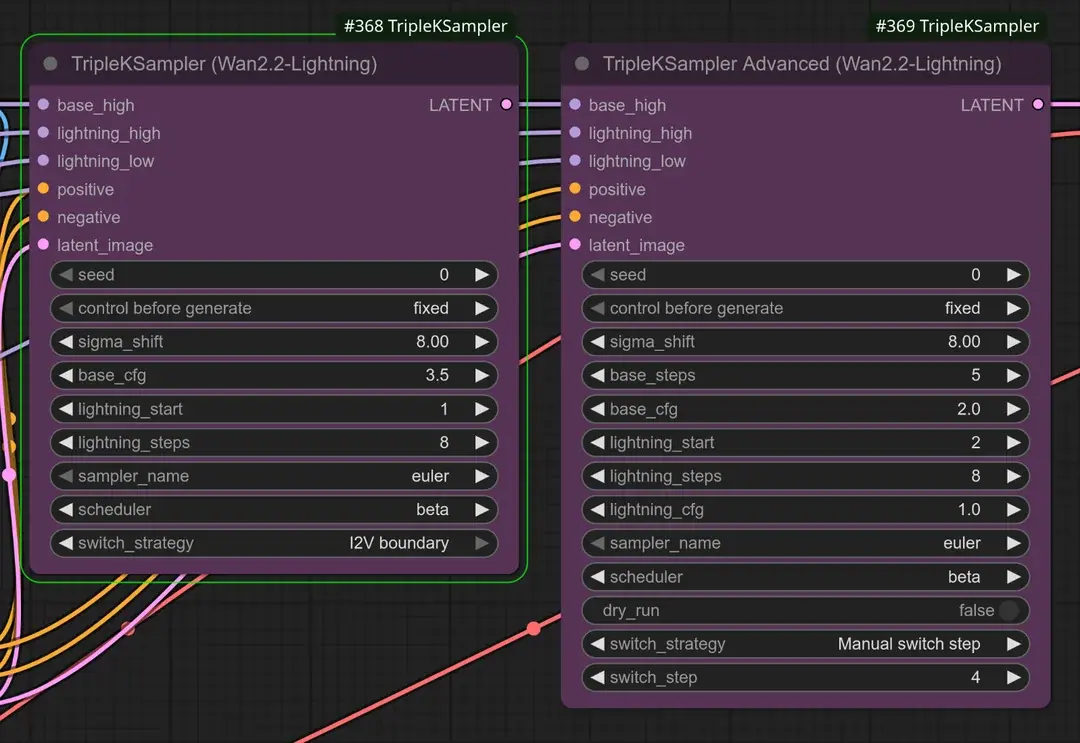Click LATENT output socket on node #368
This screenshot has width=1080, height=743.
coord(506,105)
